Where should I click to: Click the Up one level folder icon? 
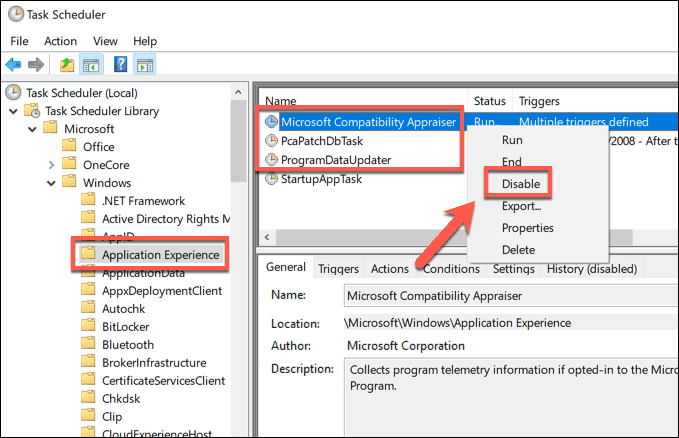(67, 65)
